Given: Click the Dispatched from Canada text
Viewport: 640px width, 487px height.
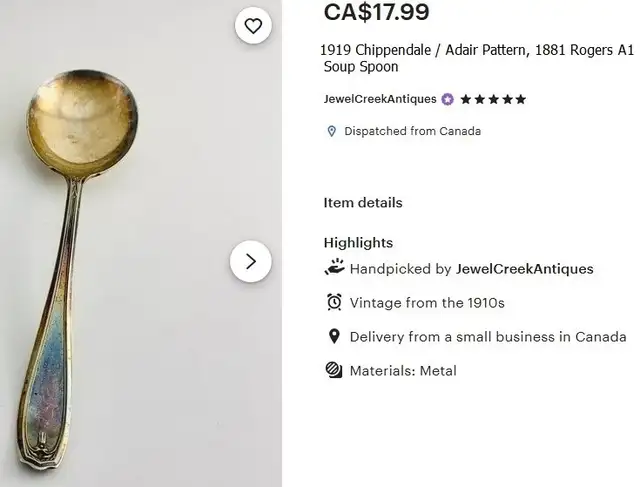Looking at the screenshot, I should 412,131.
